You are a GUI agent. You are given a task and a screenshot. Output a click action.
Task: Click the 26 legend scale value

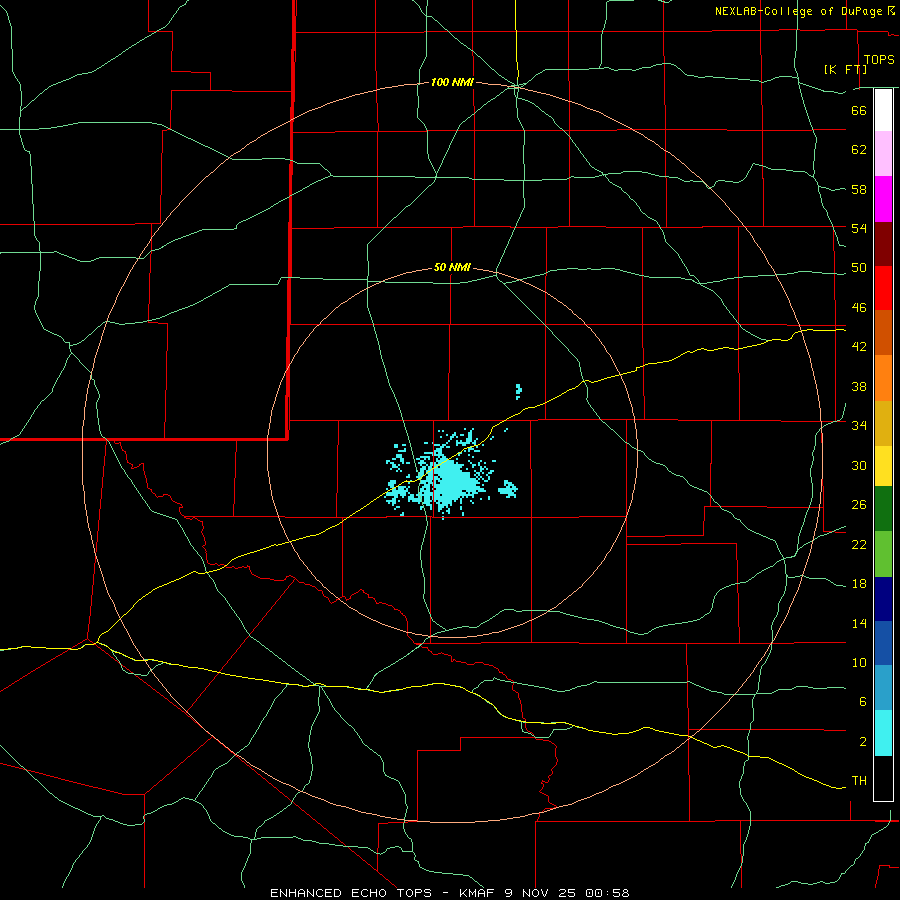pos(859,505)
